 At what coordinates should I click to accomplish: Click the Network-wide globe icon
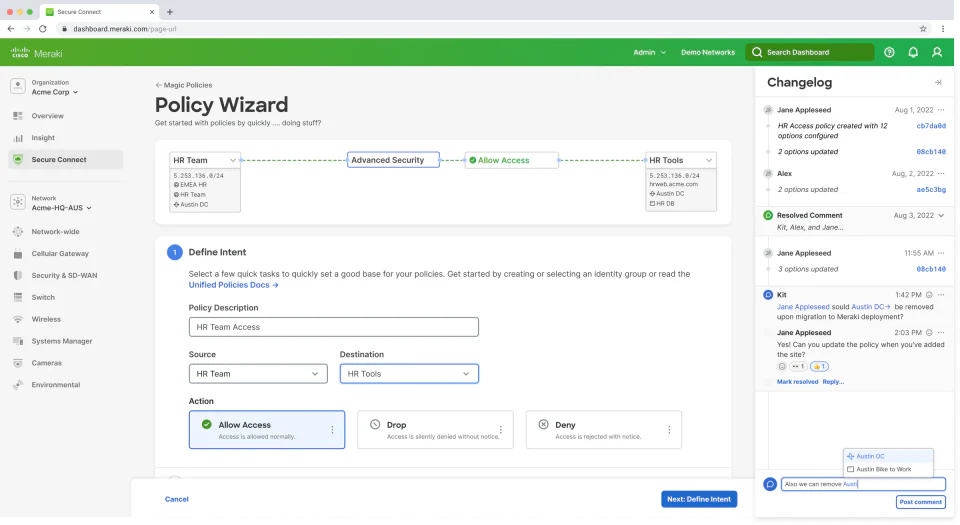point(18,232)
